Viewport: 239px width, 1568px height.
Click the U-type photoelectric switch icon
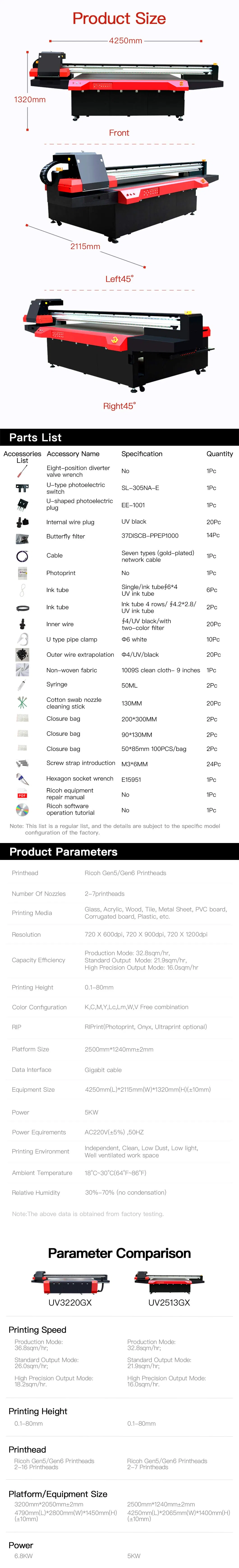click(22, 488)
